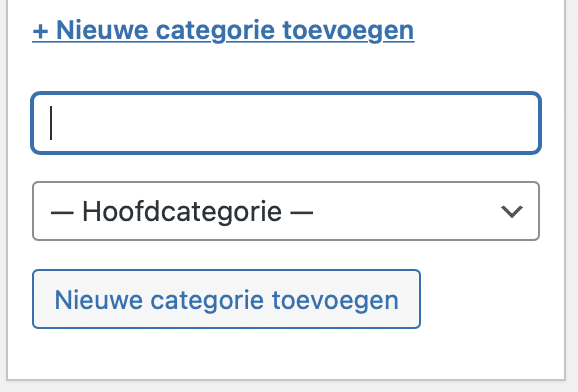Place the cursor in the empty category input
This screenshot has width=578, height=392.
(286, 123)
